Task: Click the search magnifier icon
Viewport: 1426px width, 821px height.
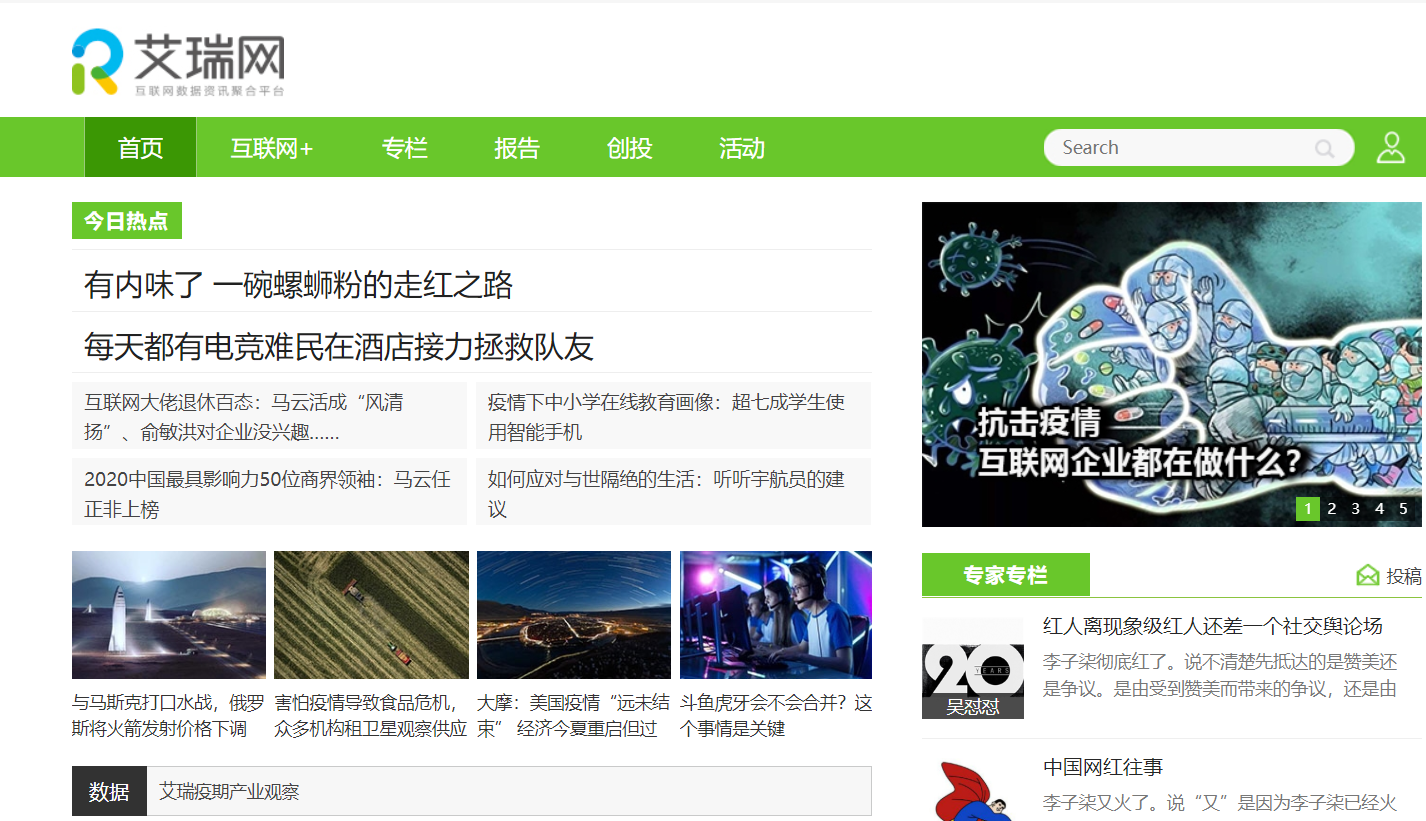Action: pos(1325,149)
